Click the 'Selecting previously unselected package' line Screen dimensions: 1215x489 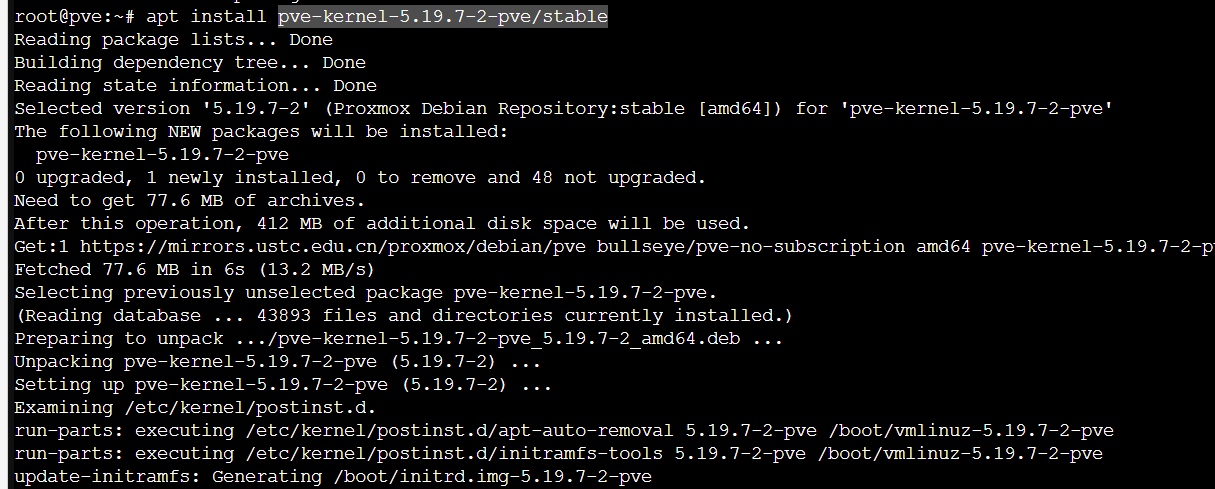pyautogui.click(x=365, y=292)
